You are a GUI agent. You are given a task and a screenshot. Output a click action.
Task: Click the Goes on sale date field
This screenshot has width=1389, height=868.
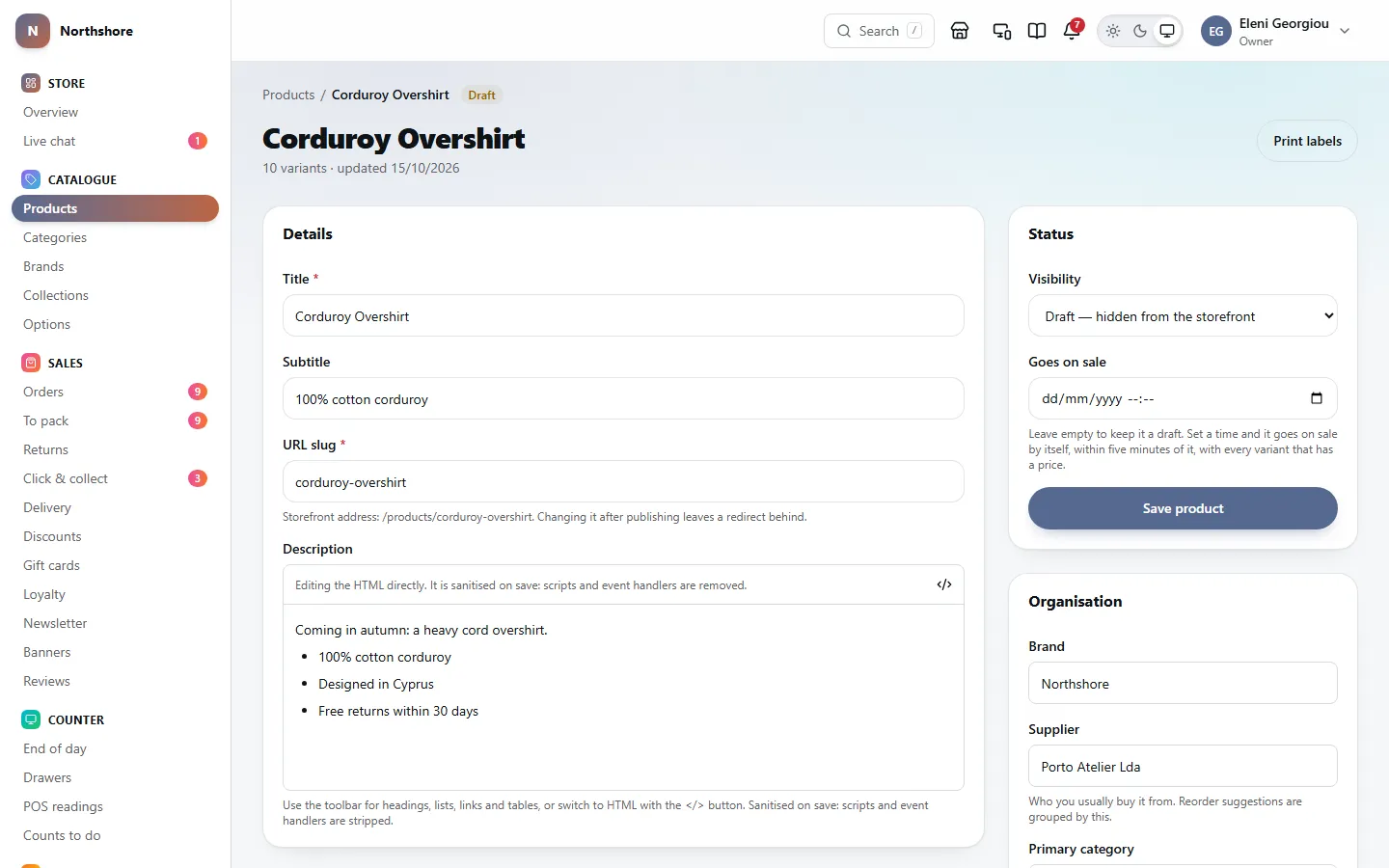tap(1183, 398)
